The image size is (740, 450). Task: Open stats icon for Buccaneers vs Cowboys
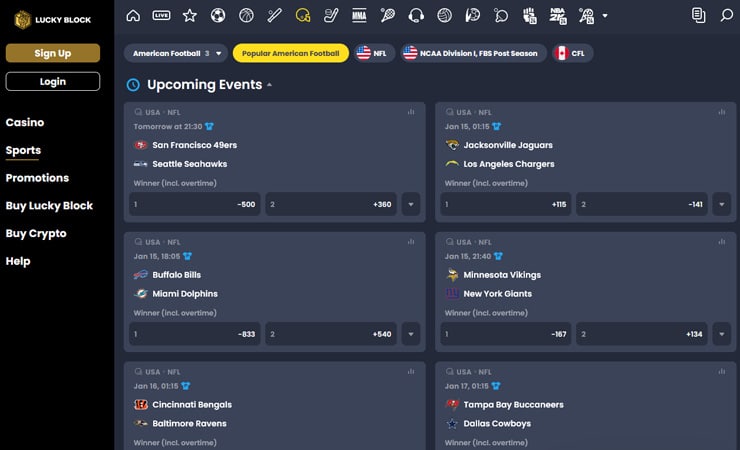(x=722, y=371)
